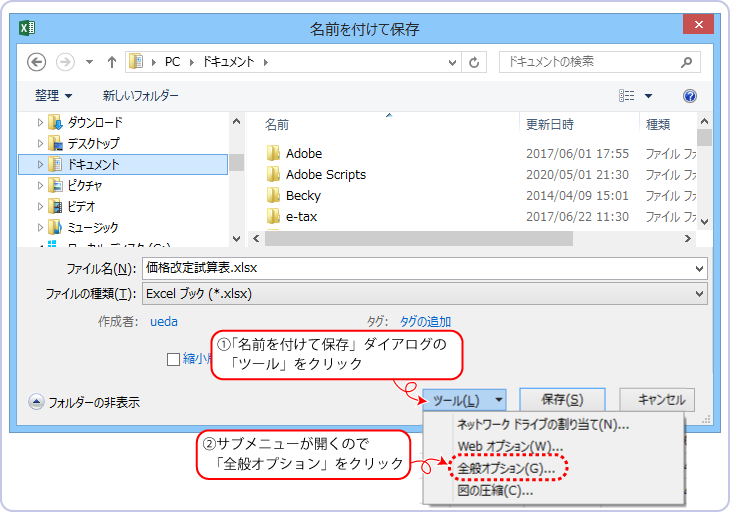The image size is (730, 512).
Task: Open the 整理 menu
Action: pyautogui.click(x=53, y=96)
